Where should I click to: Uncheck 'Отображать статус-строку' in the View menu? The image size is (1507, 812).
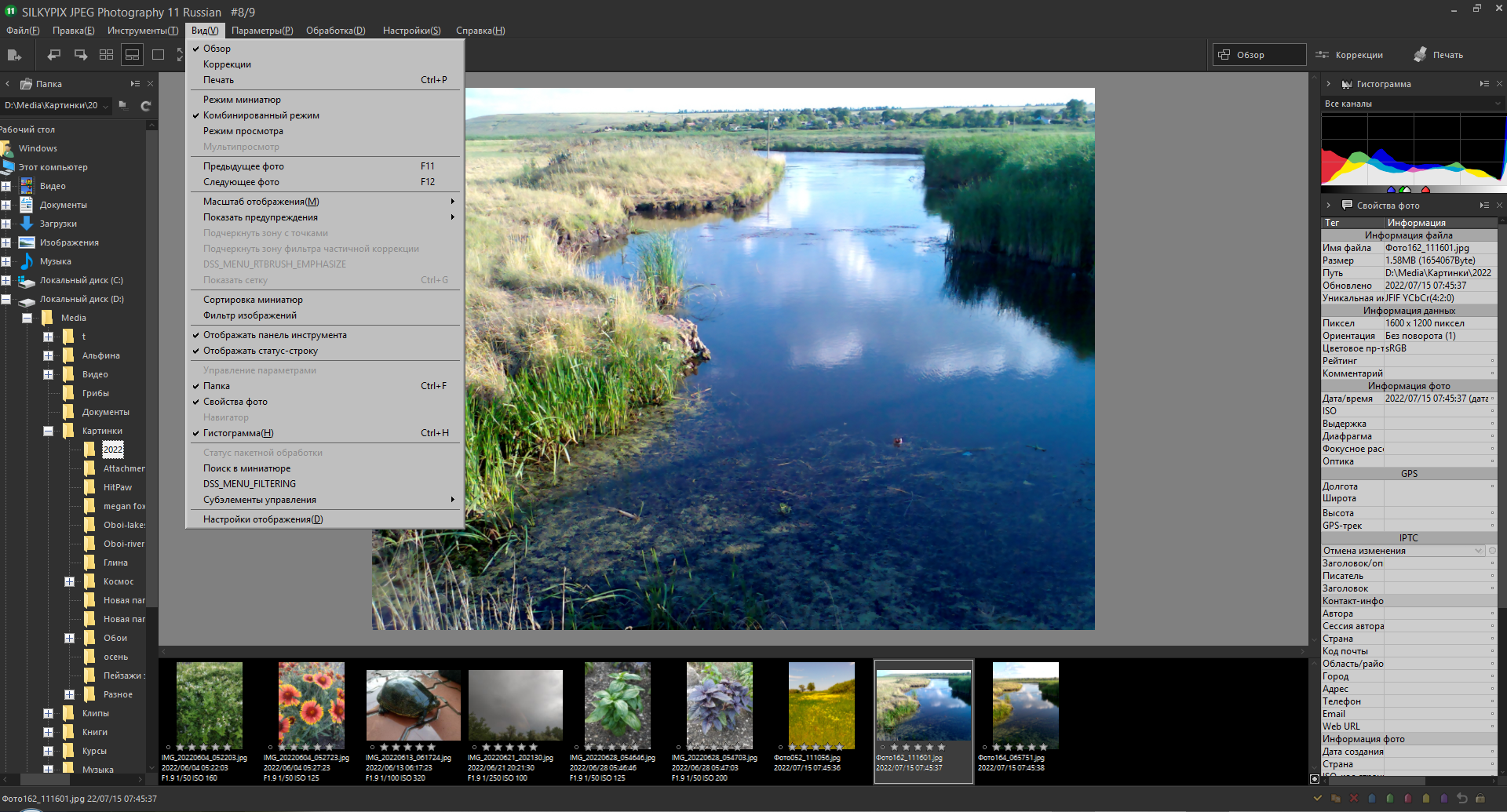260,351
